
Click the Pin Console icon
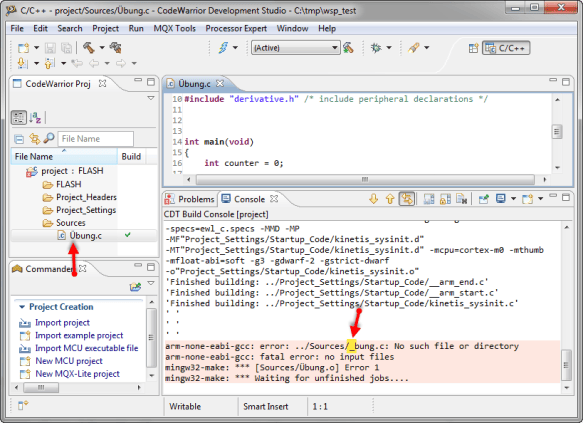[483, 199]
